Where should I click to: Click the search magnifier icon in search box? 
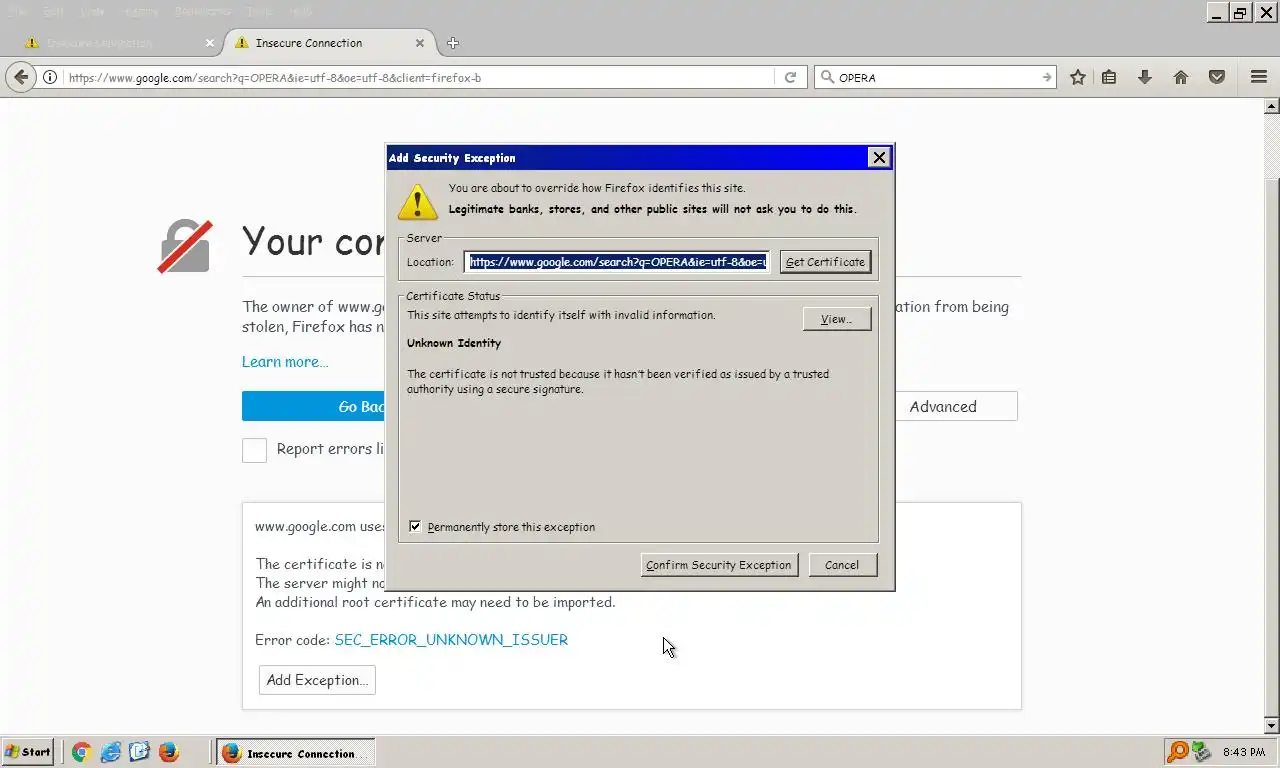(x=827, y=77)
